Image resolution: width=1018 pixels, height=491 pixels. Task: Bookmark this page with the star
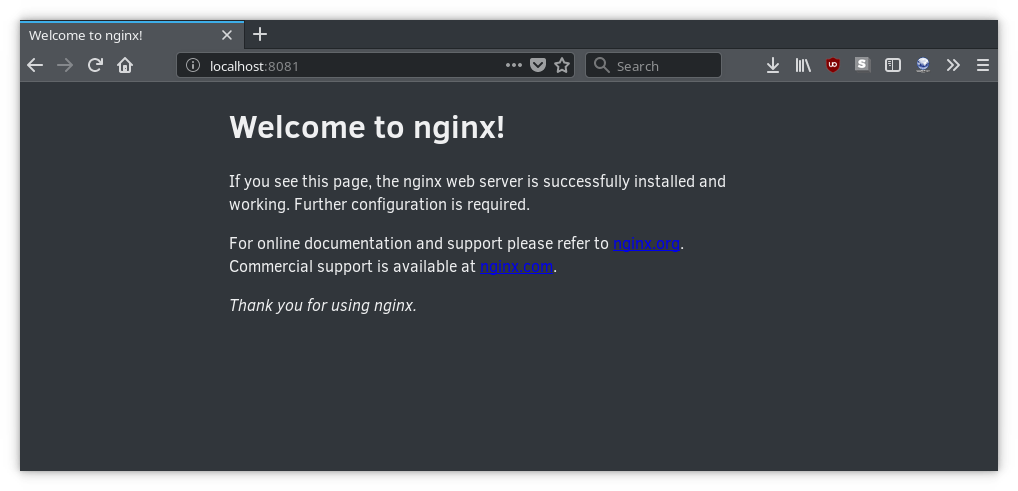coord(562,65)
